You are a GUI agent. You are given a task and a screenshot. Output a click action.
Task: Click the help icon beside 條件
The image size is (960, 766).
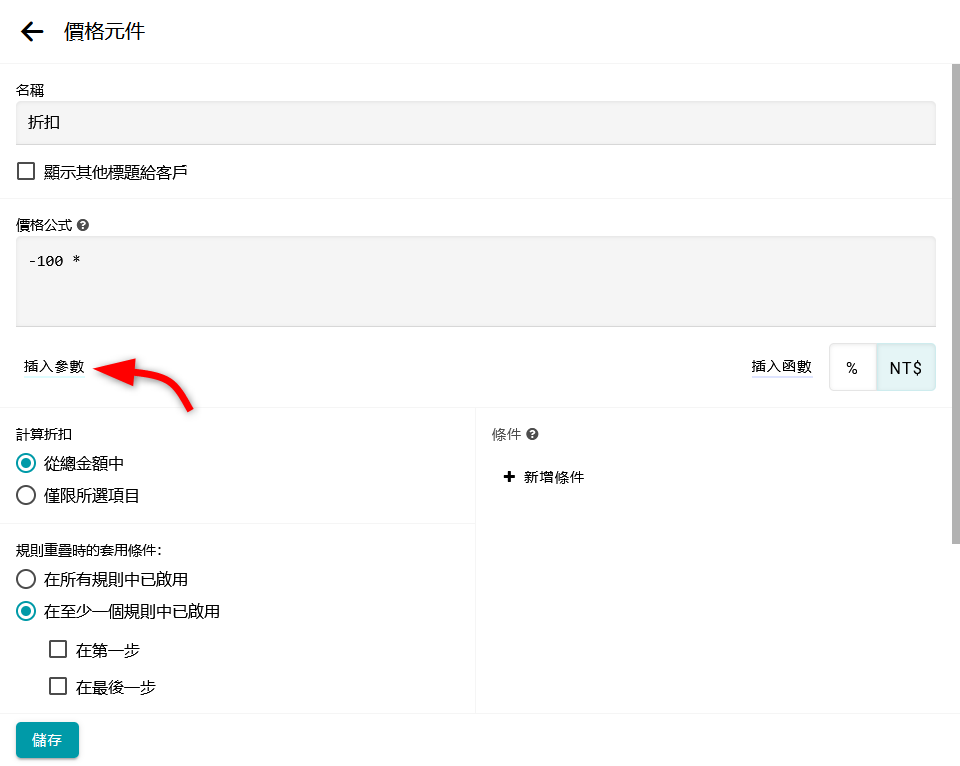(533, 434)
